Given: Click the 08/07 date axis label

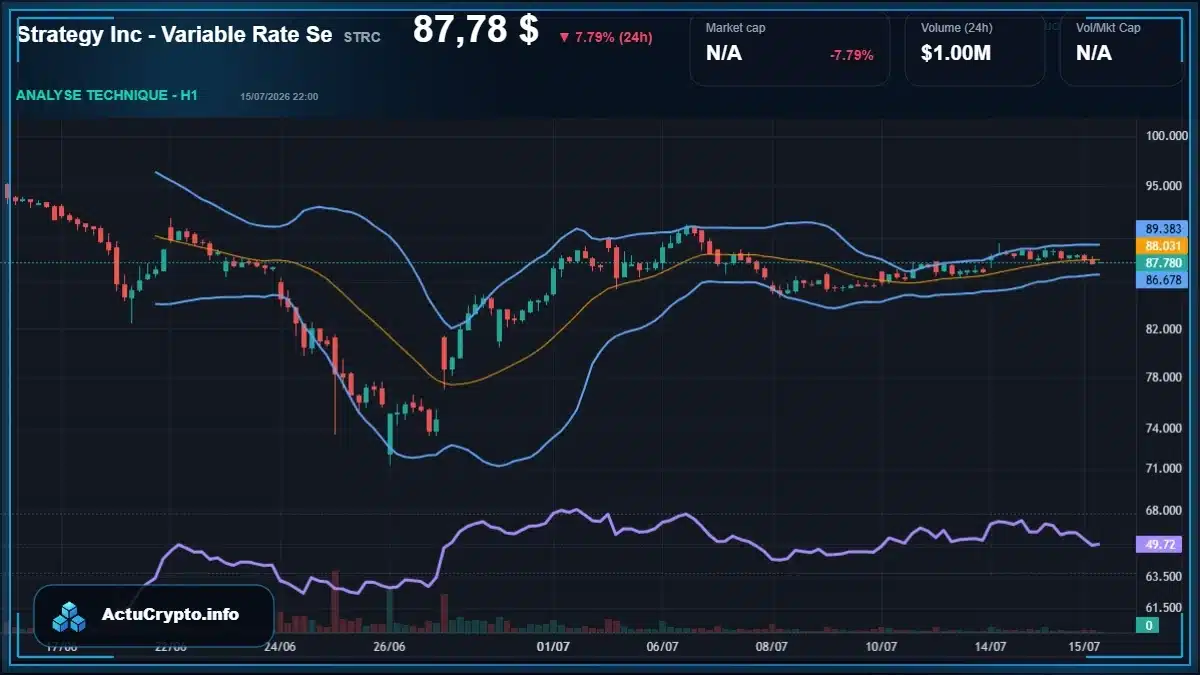Looking at the screenshot, I should (x=772, y=647).
